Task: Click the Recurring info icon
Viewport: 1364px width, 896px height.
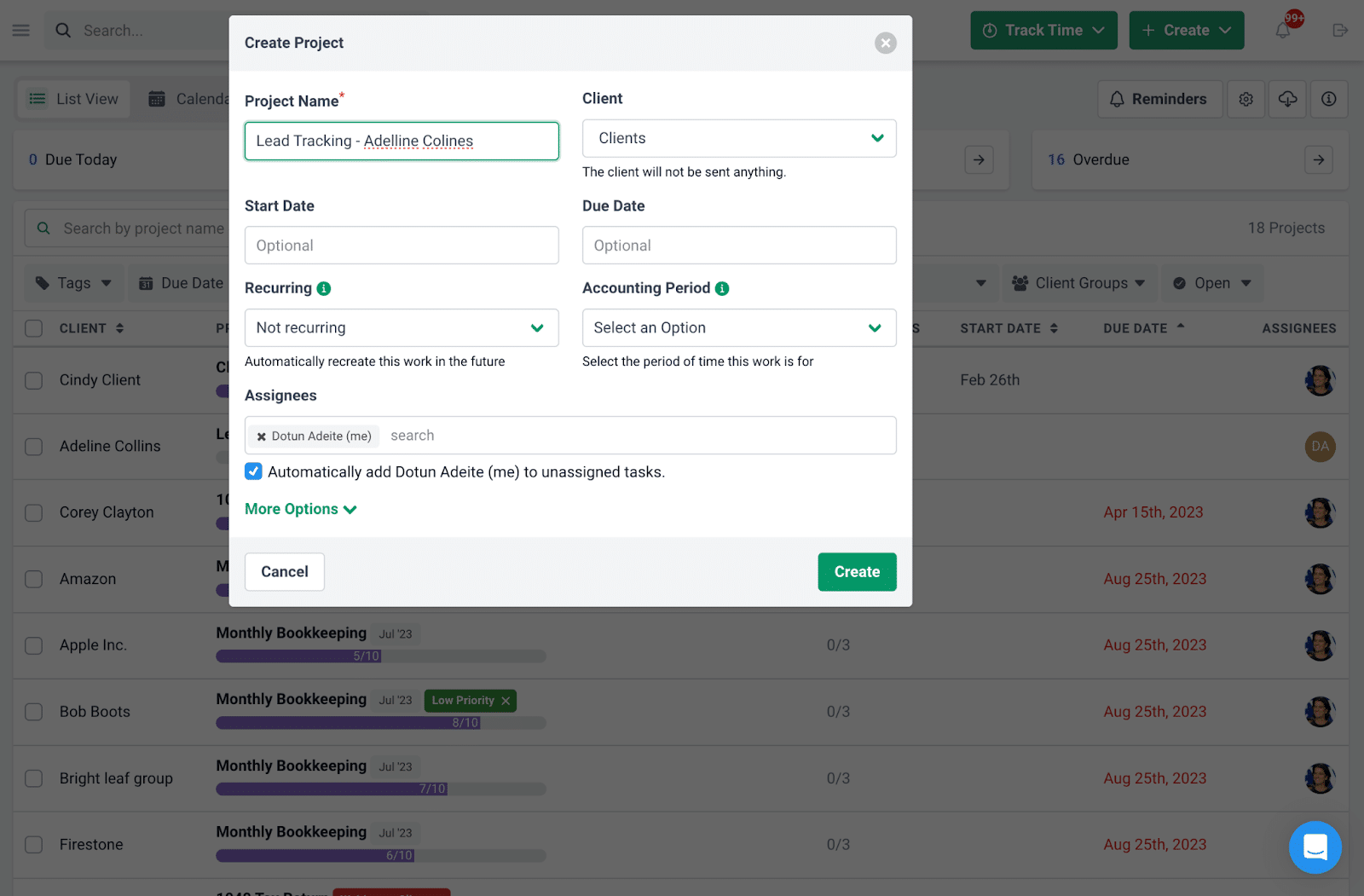Action: [324, 288]
